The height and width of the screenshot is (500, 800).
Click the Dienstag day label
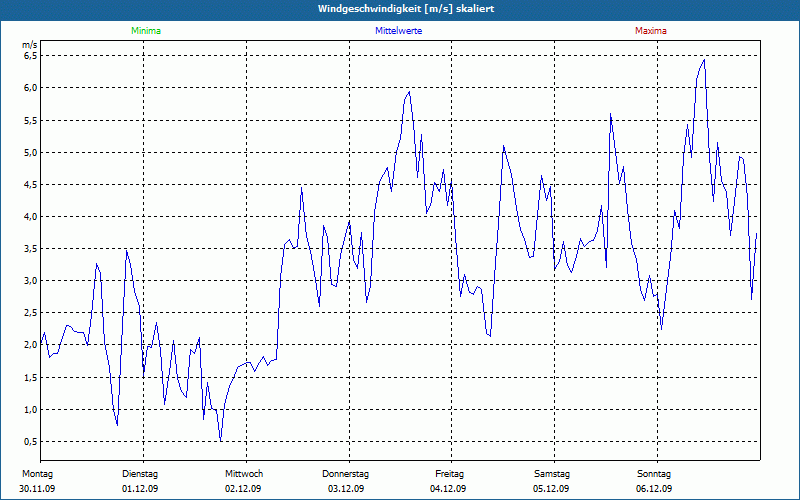[x=140, y=474]
